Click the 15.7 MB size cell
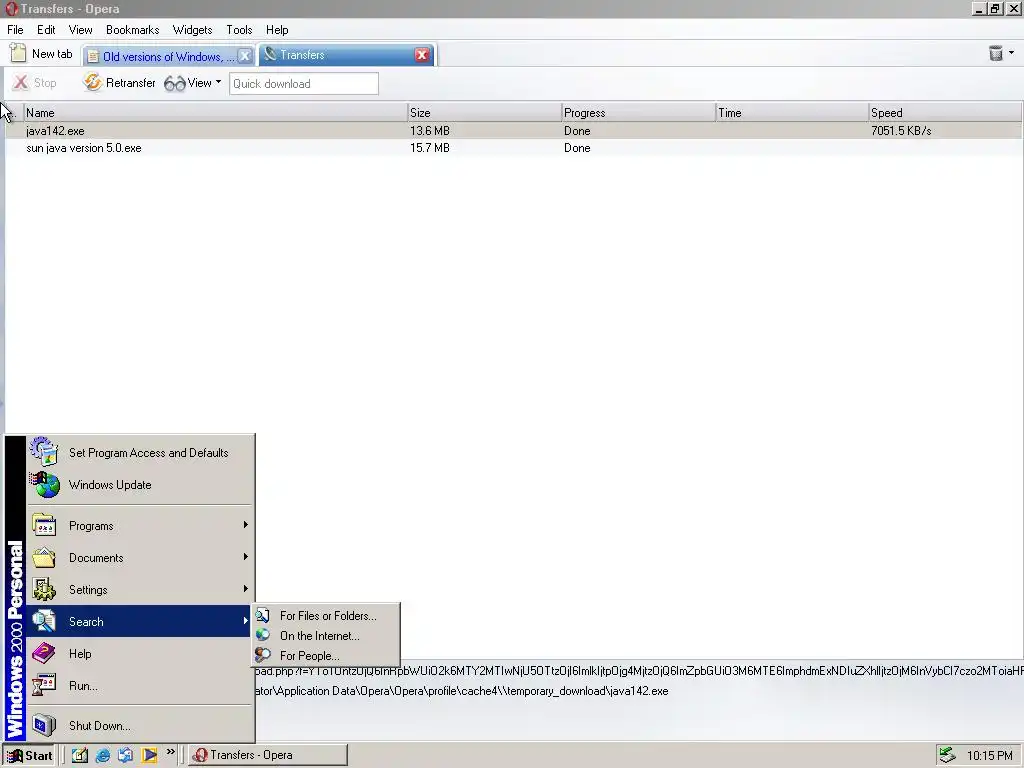 click(430, 148)
